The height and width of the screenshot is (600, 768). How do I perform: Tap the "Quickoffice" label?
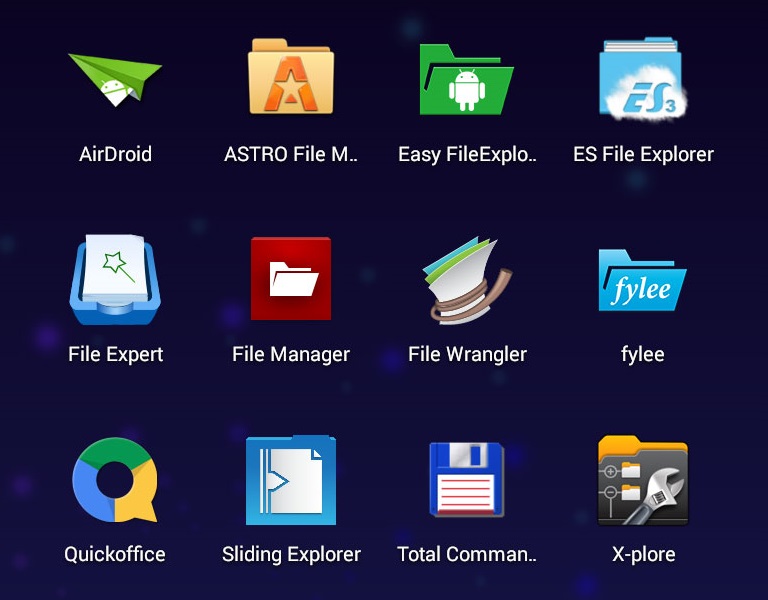pos(115,554)
